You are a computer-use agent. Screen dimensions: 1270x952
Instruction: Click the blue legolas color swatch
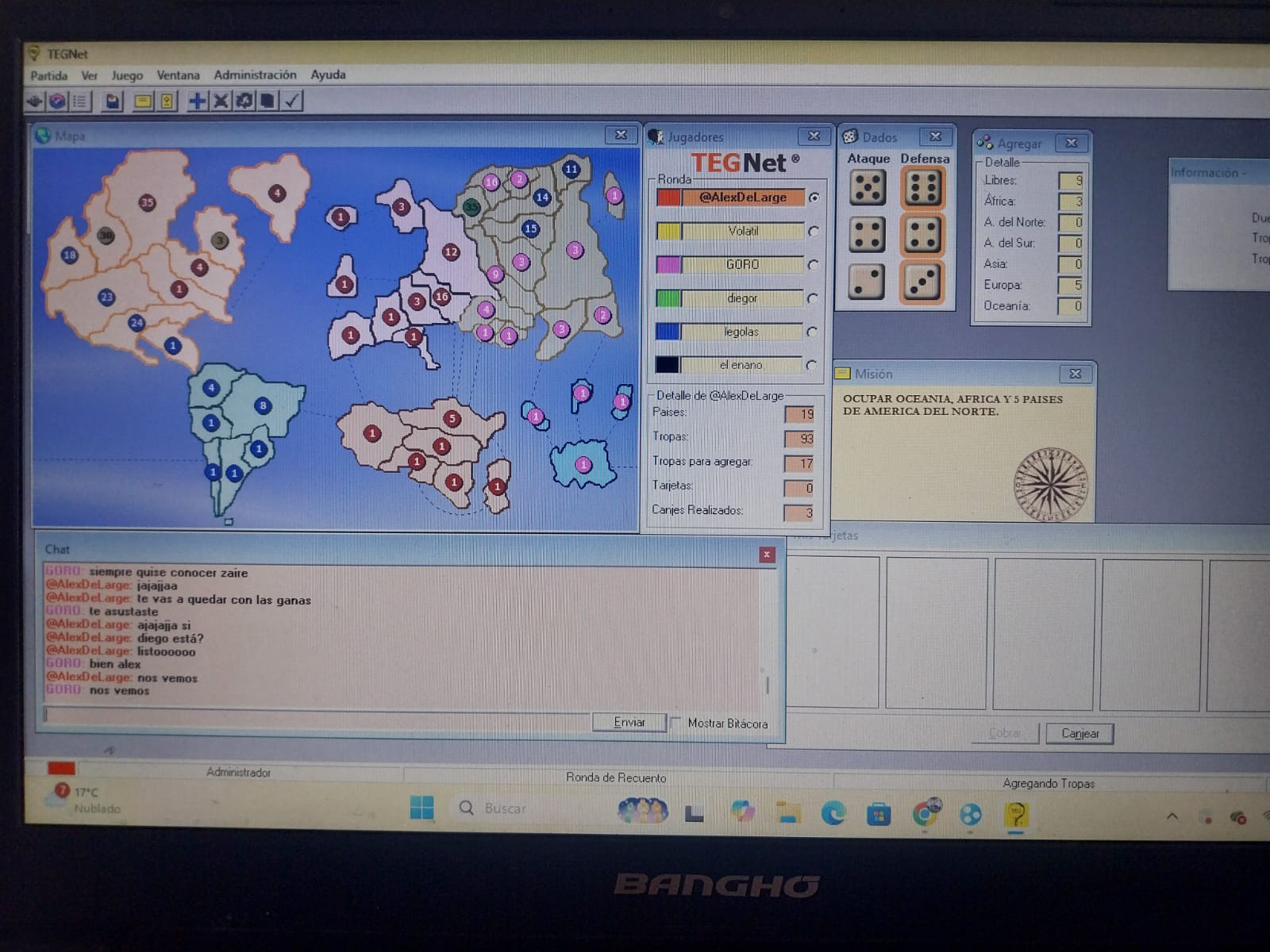point(668,332)
